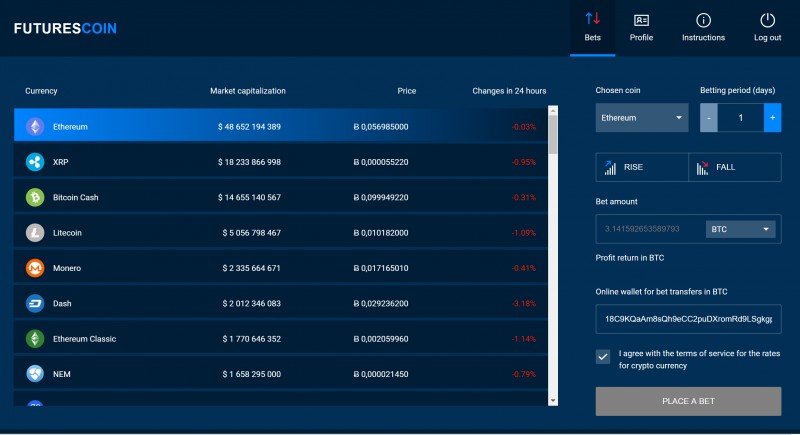Viewport: 800px width, 435px height.
Task: Sort by Market capitalization column header
Action: (247, 91)
